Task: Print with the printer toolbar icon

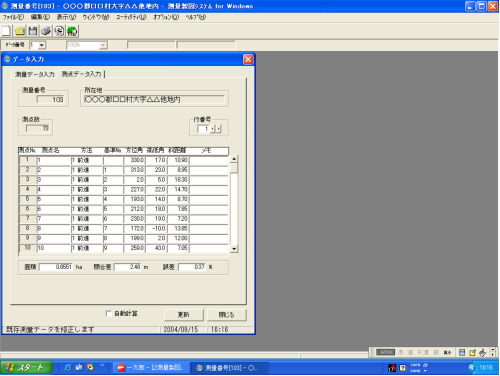Action: click(46, 31)
